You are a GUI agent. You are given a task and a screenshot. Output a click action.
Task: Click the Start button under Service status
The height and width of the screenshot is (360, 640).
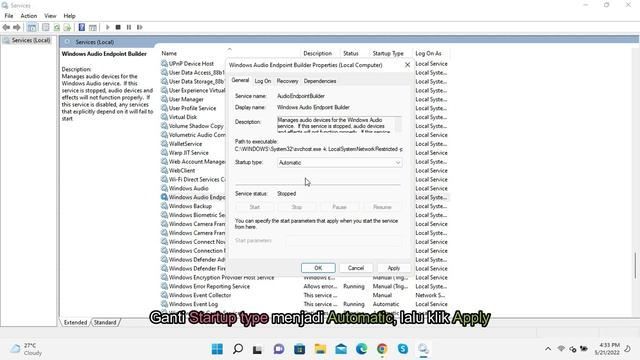255,207
